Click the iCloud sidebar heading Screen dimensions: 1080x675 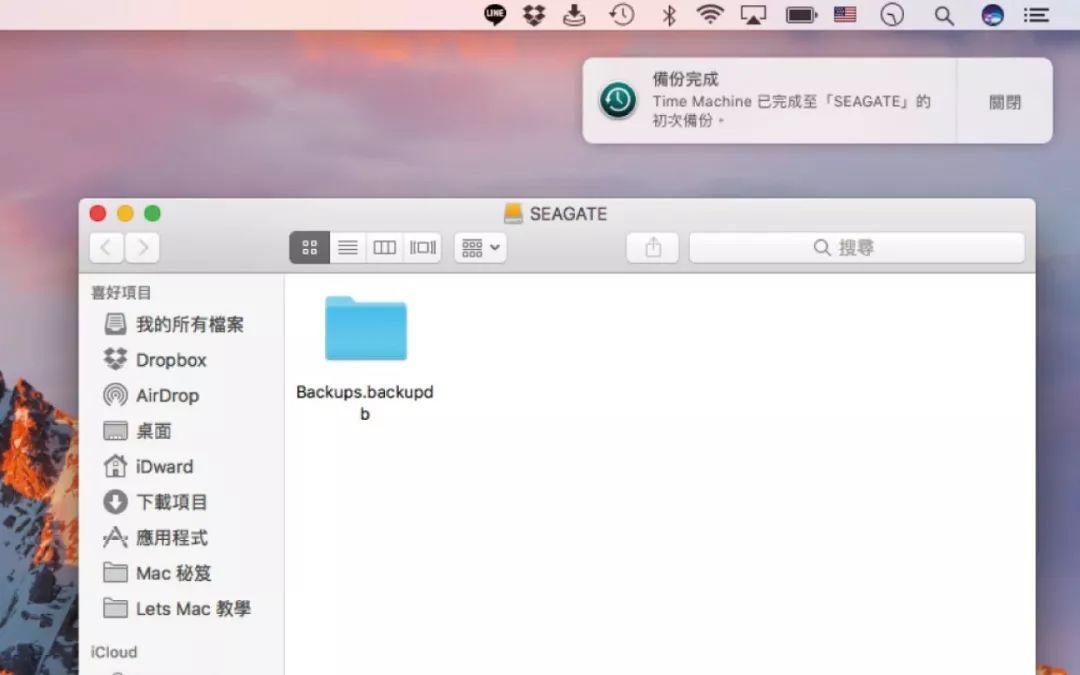114,652
